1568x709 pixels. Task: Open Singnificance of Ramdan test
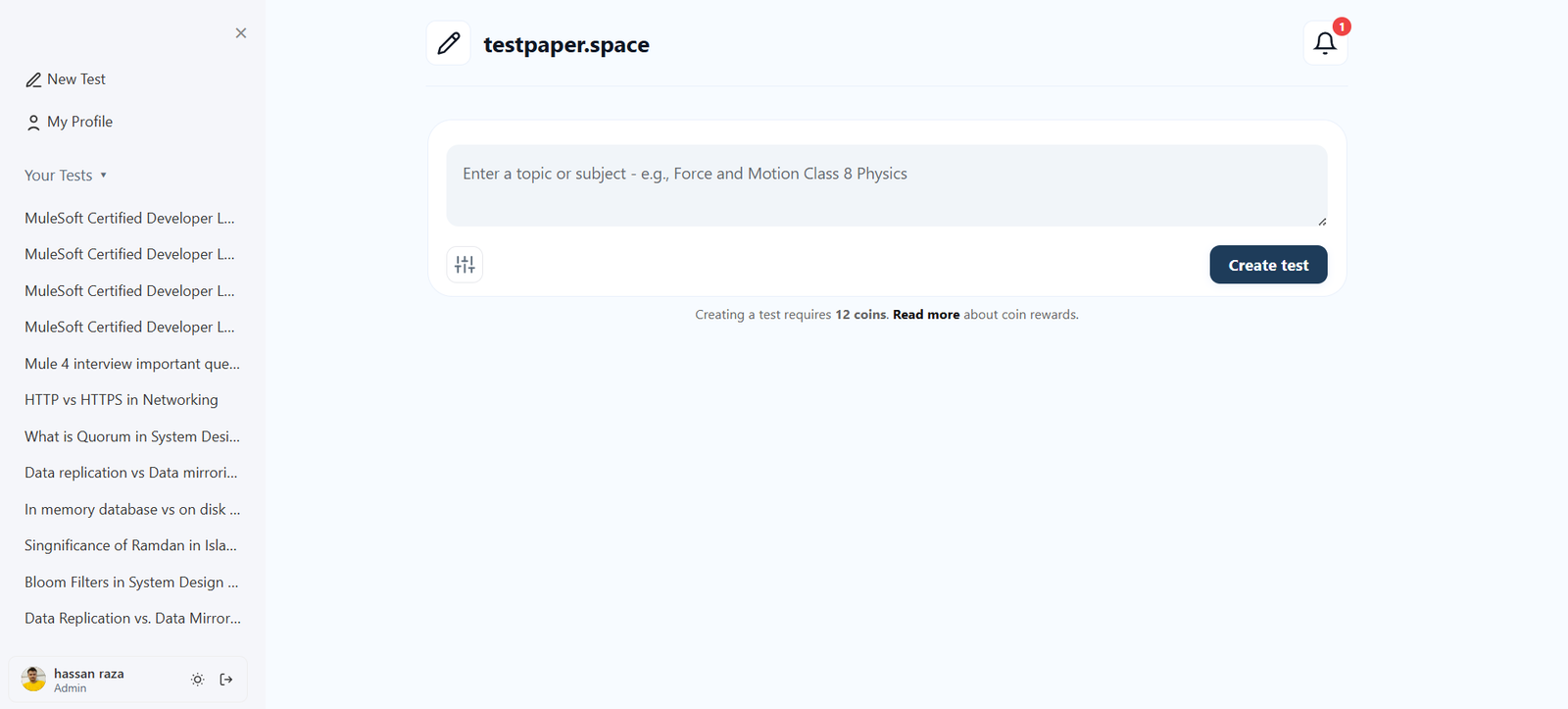click(130, 545)
